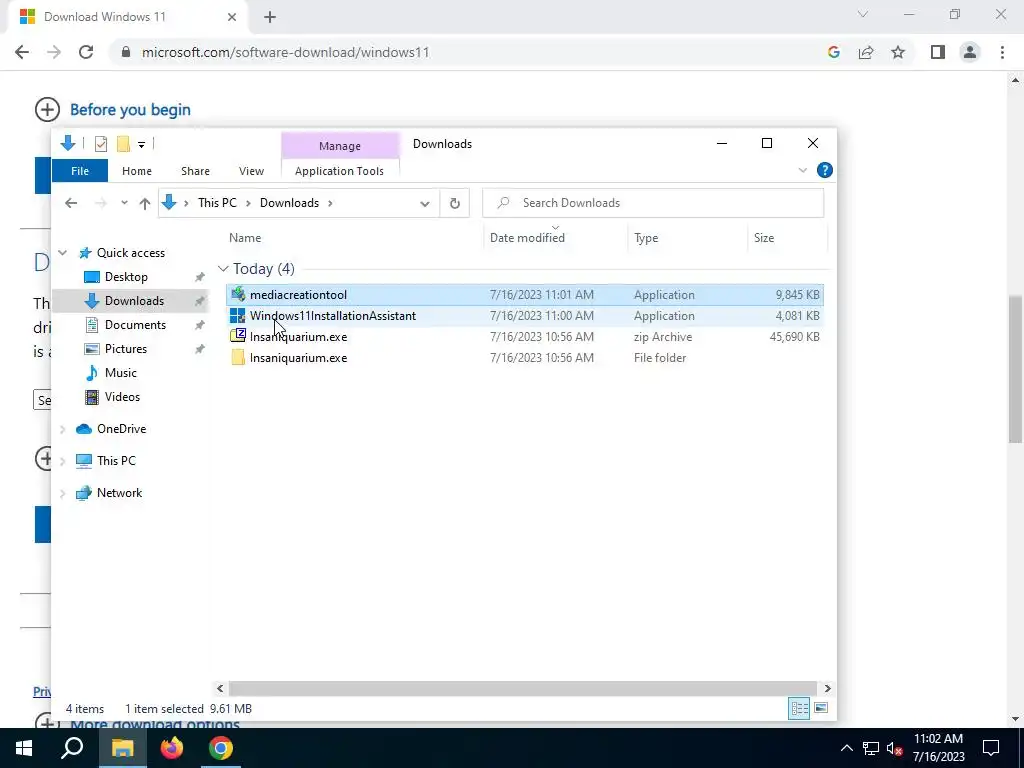The image size is (1024, 768).
Task: Open Downloads in the navigation pane
Action: [x=134, y=301]
